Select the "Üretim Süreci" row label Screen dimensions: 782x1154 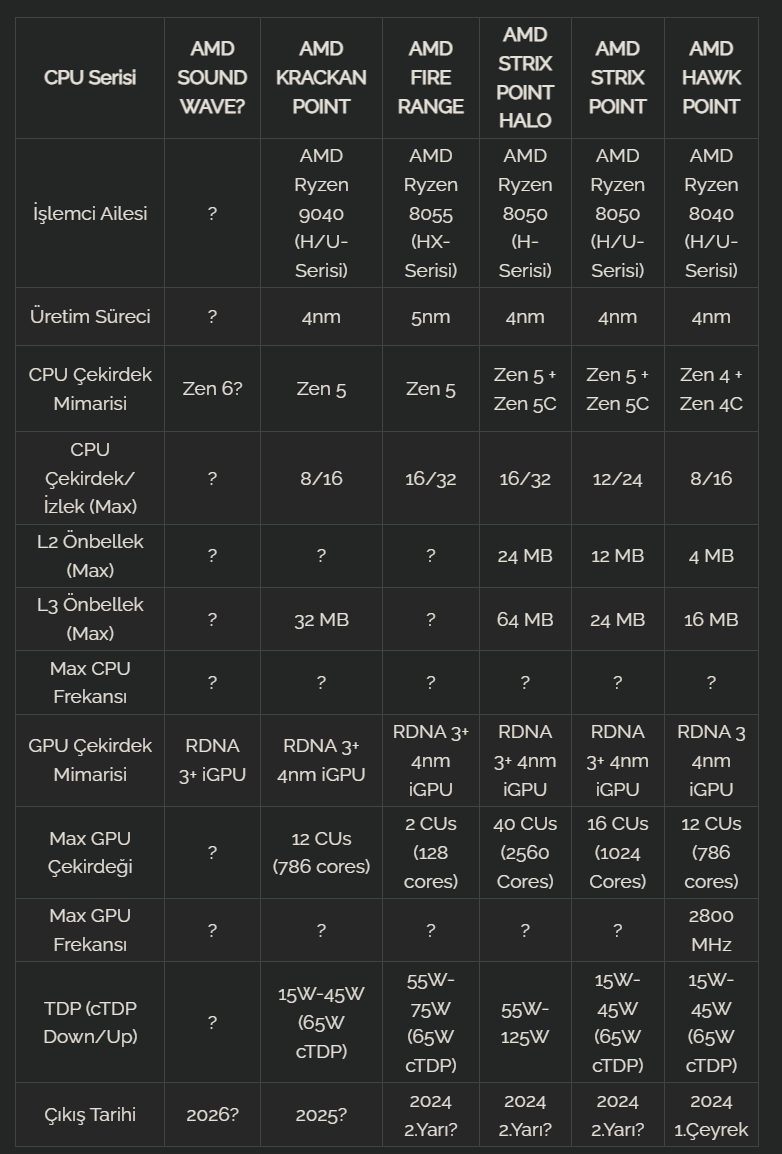[x=90, y=317]
